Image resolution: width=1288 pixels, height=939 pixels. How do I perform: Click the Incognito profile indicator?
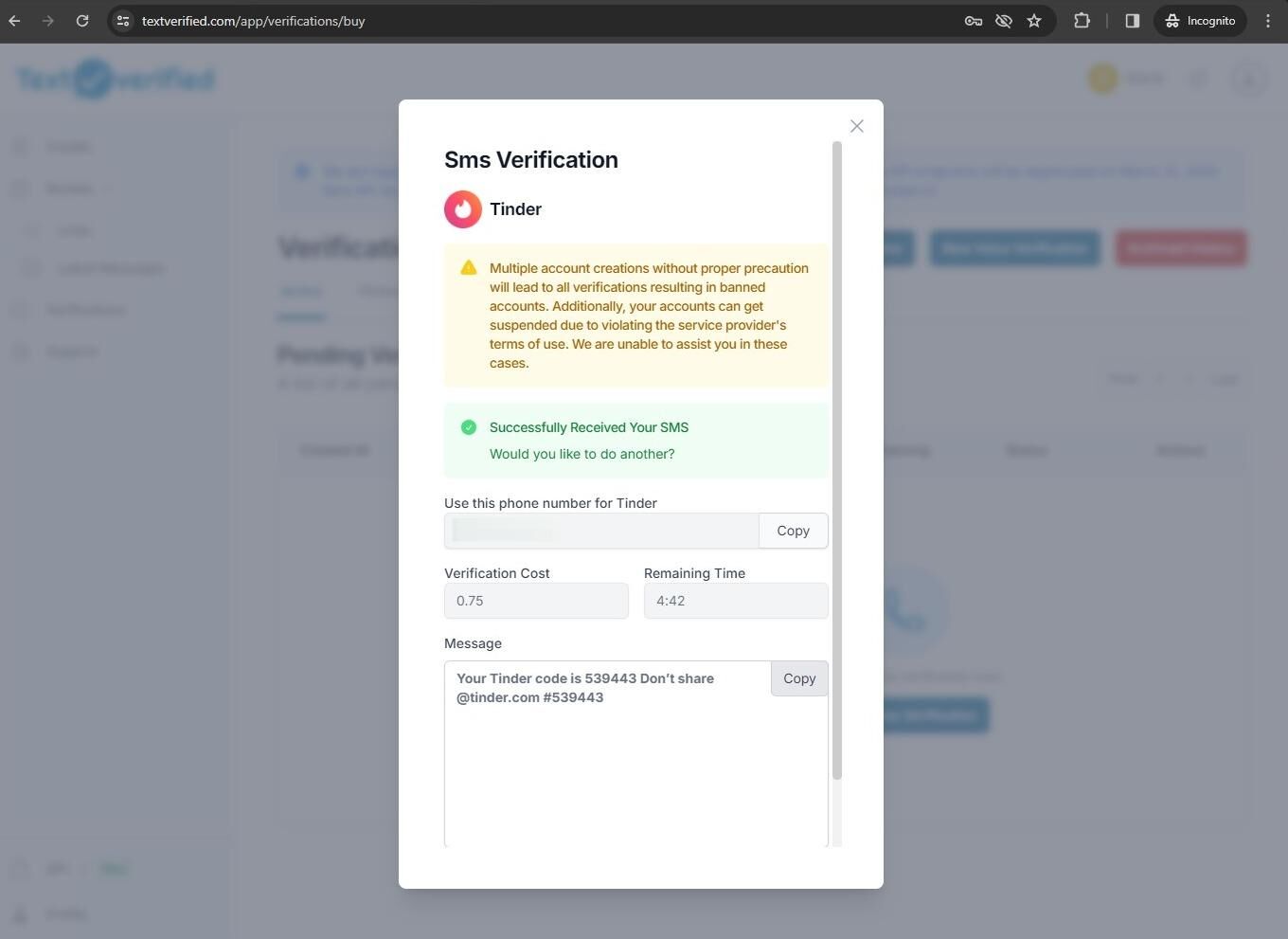(x=1200, y=21)
